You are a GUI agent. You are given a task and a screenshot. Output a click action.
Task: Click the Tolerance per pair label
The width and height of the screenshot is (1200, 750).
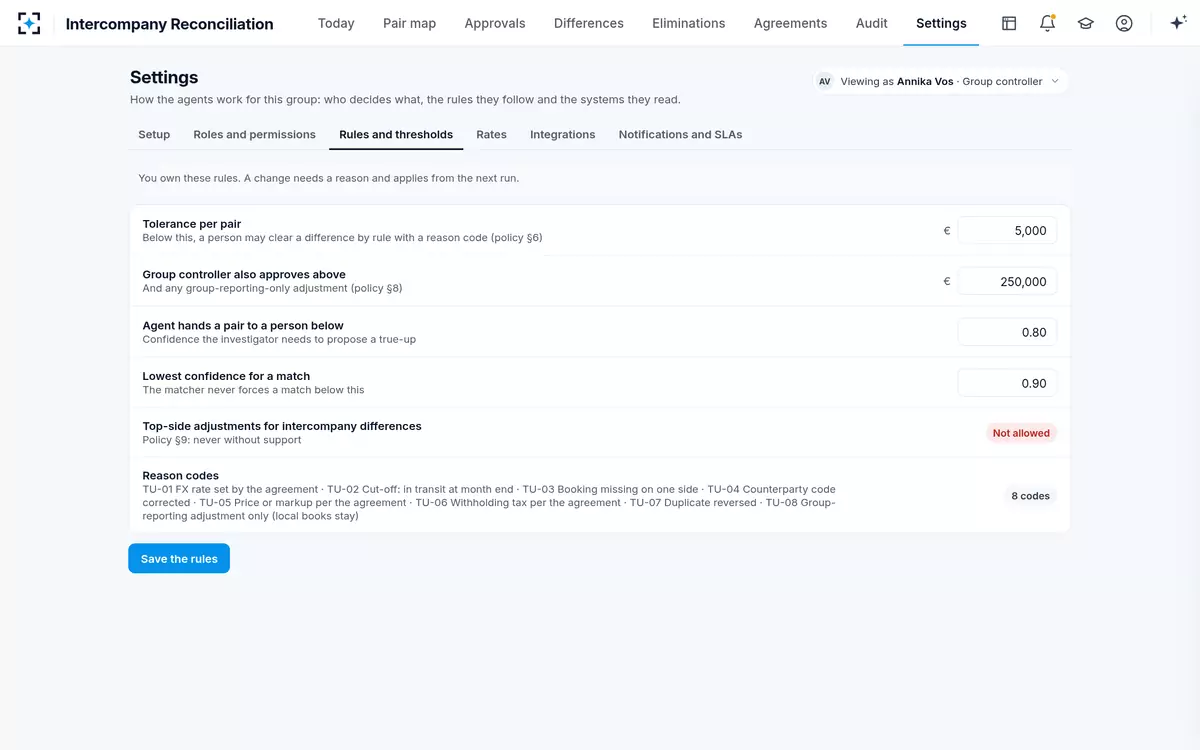192,224
